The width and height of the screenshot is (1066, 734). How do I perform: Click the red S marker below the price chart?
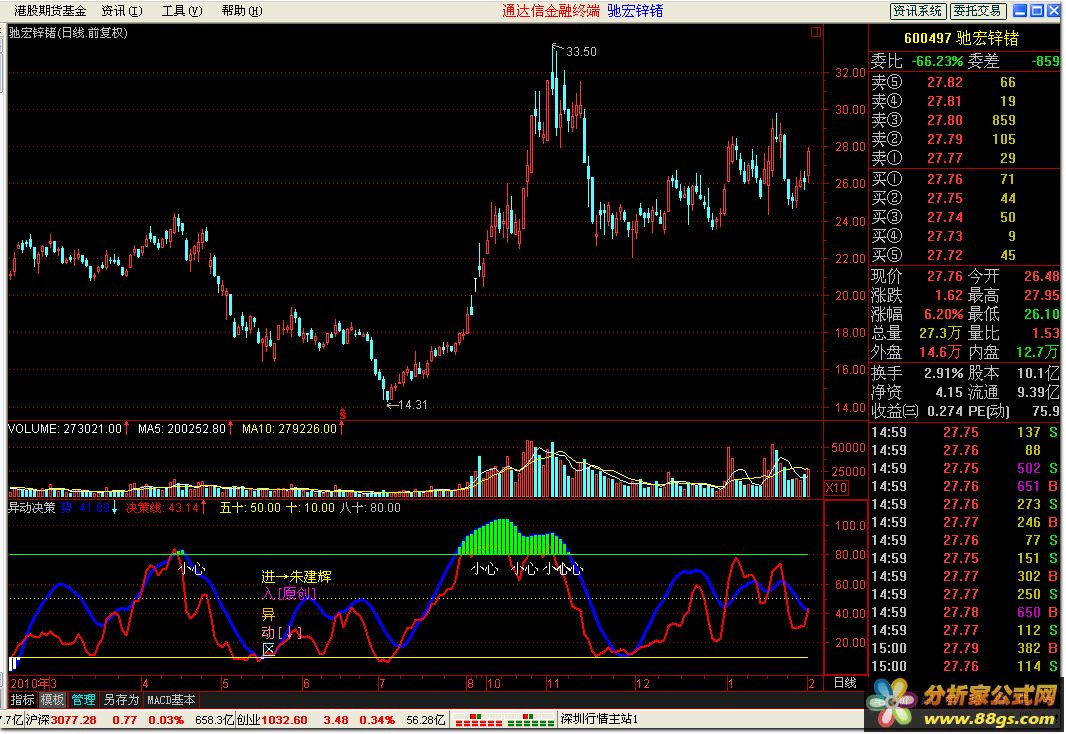(343, 414)
